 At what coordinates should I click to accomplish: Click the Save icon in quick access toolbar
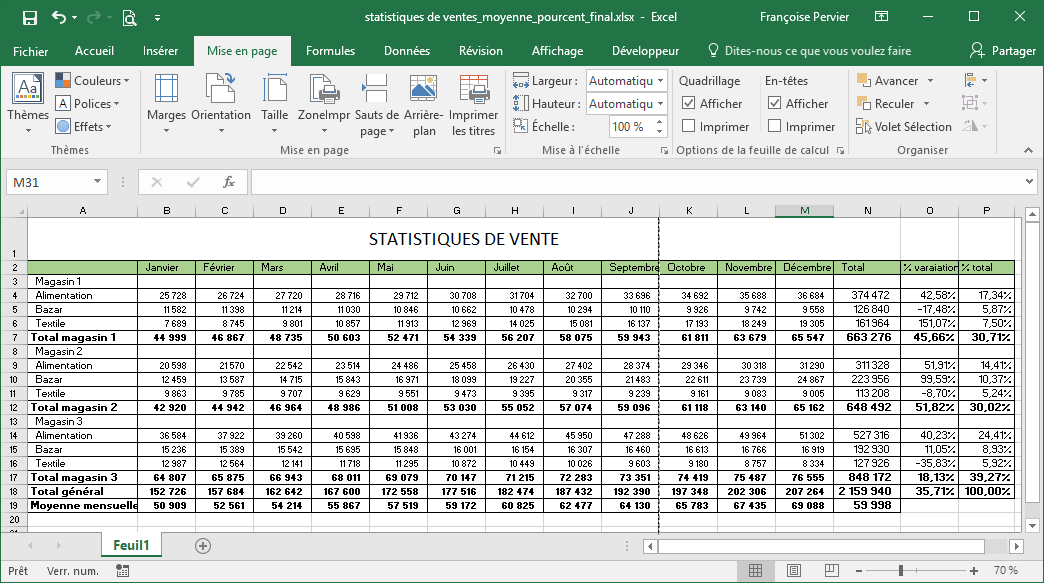click(29, 18)
